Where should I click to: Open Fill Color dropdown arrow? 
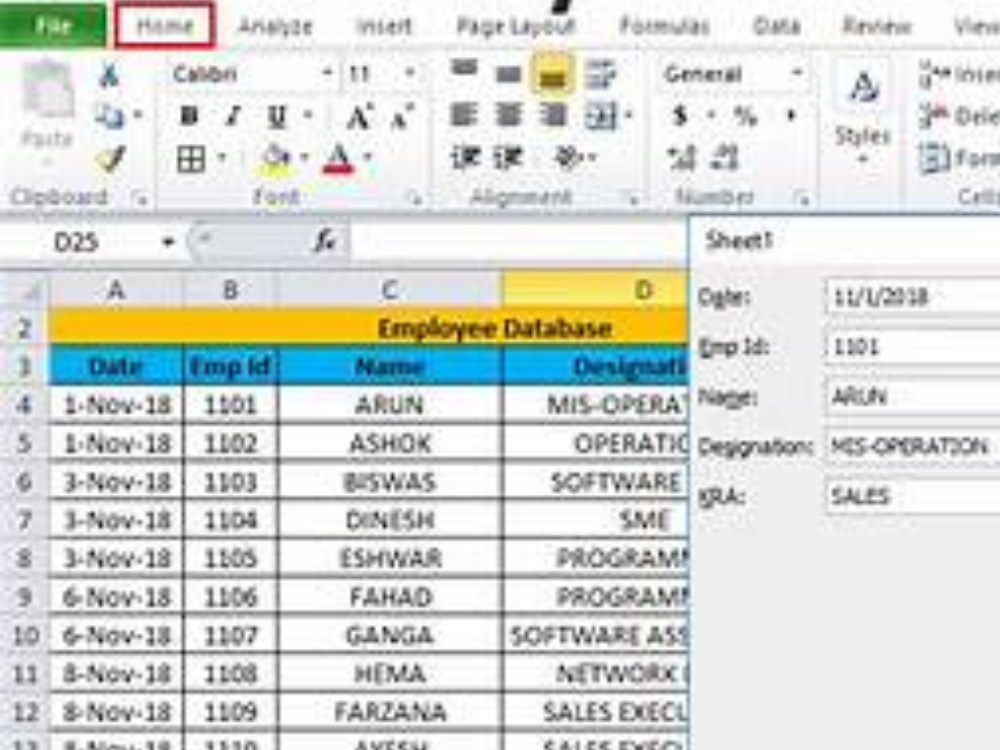coord(305,158)
